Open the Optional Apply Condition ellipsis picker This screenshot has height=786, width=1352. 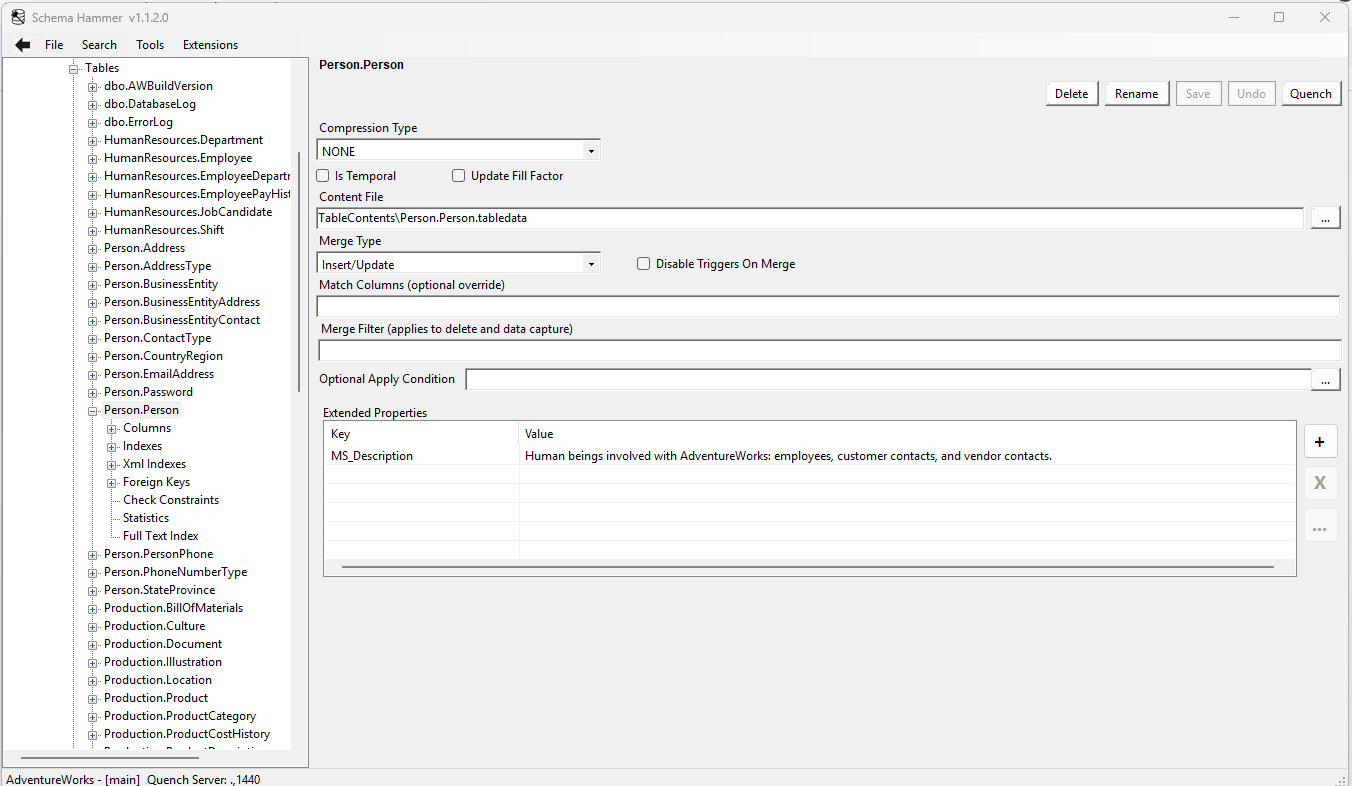pos(1325,379)
